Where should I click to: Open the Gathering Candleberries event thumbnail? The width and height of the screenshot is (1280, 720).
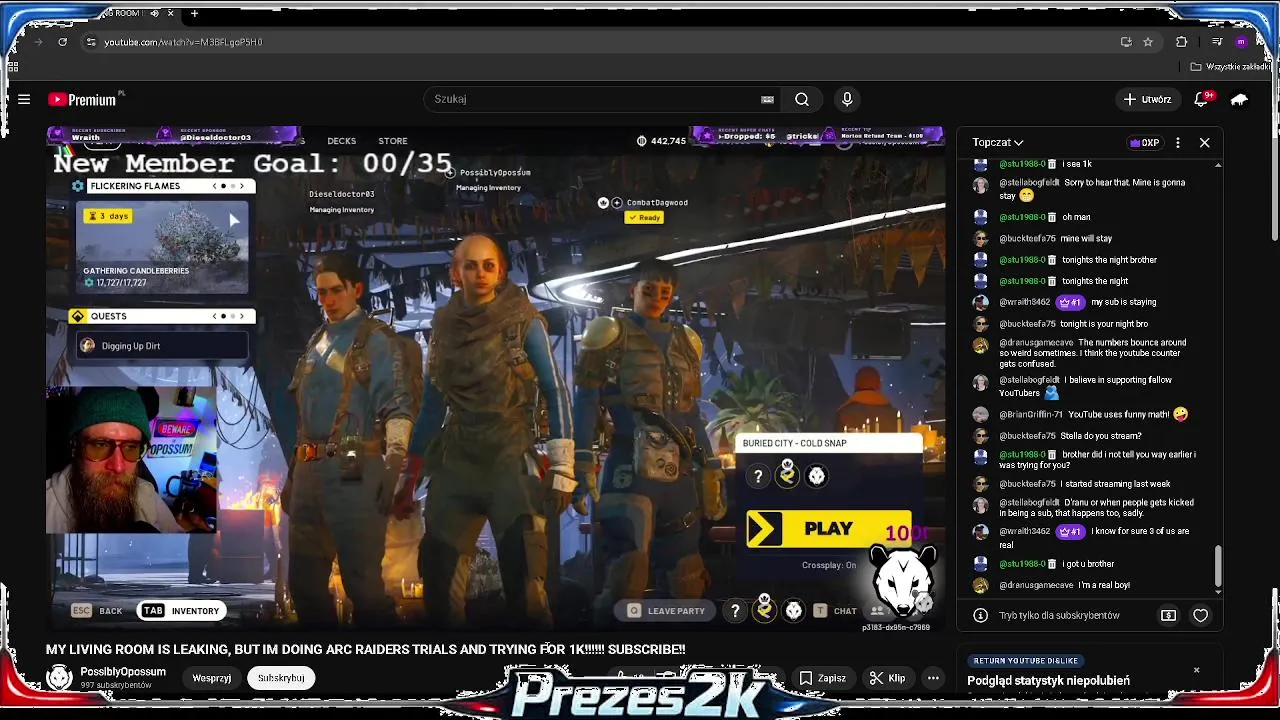162,248
